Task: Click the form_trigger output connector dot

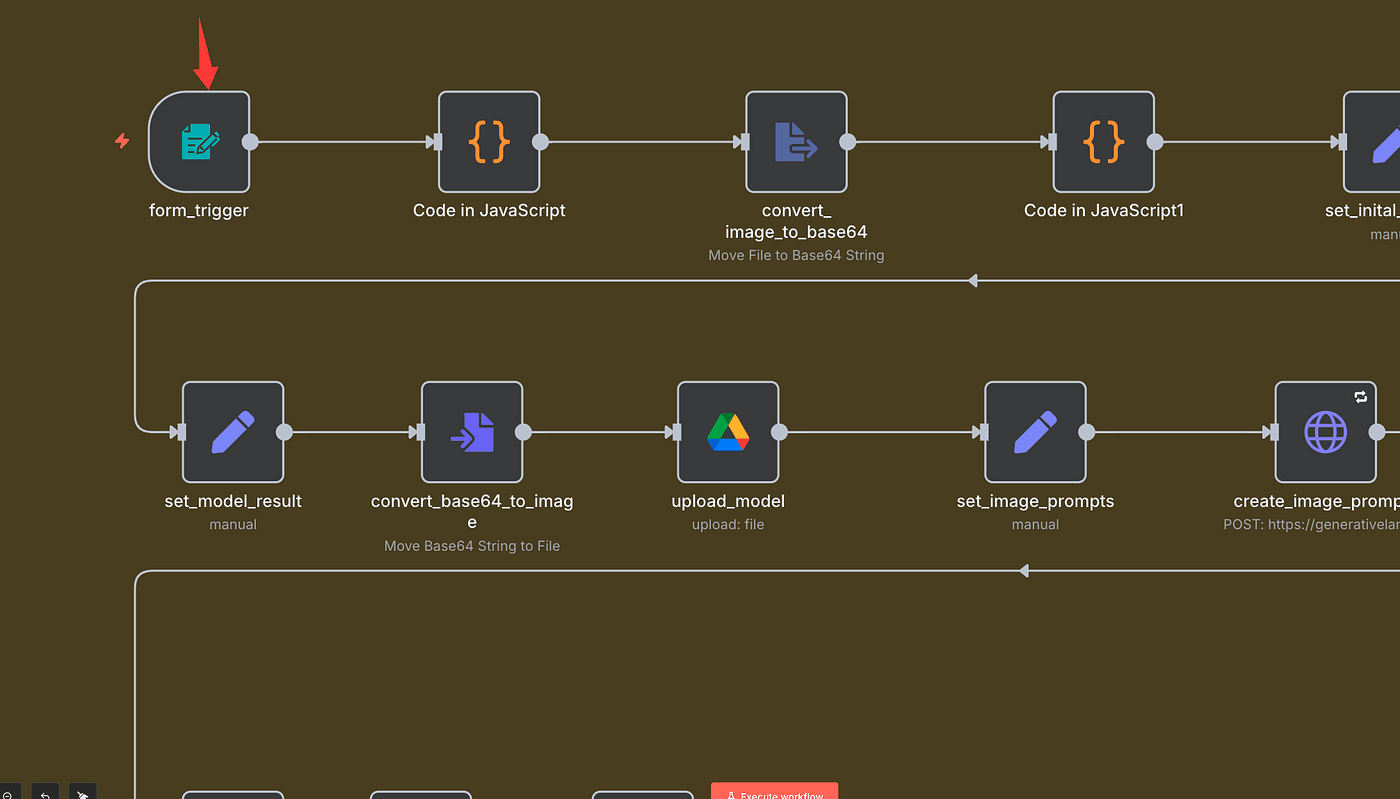Action: point(250,142)
